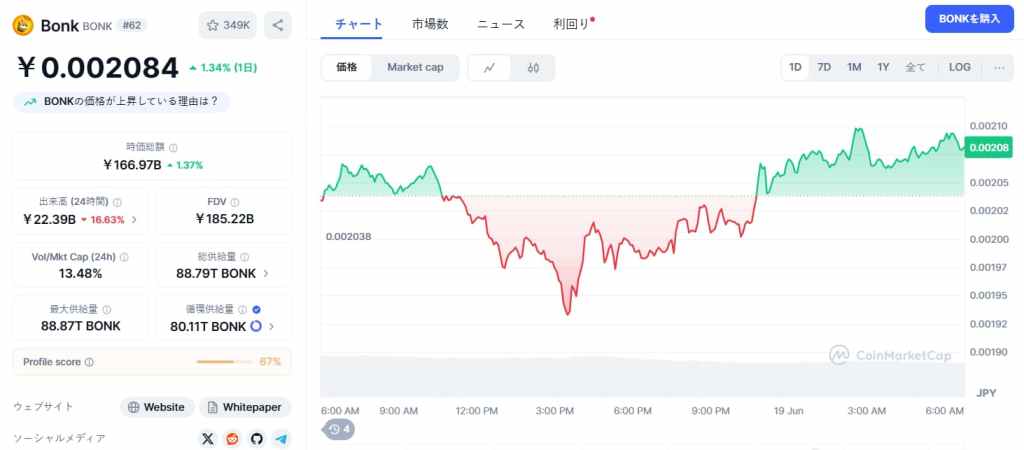Select the 7D time range
The height and width of the screenshot is (450, 1024).
[824, 67]
